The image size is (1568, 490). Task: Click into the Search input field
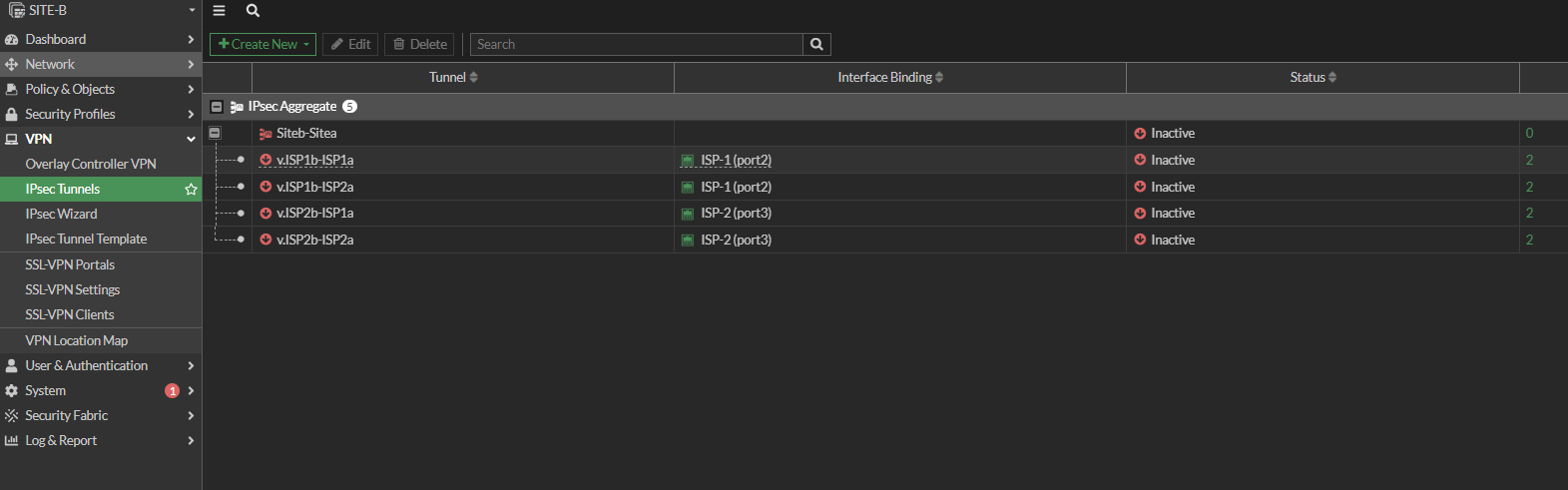click(637, 44)
